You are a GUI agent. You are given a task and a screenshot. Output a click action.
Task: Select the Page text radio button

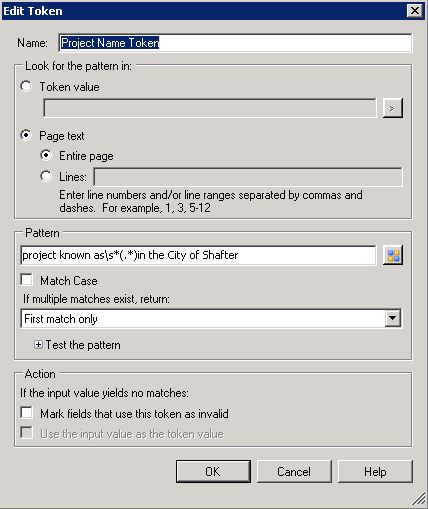coord(26,135)
